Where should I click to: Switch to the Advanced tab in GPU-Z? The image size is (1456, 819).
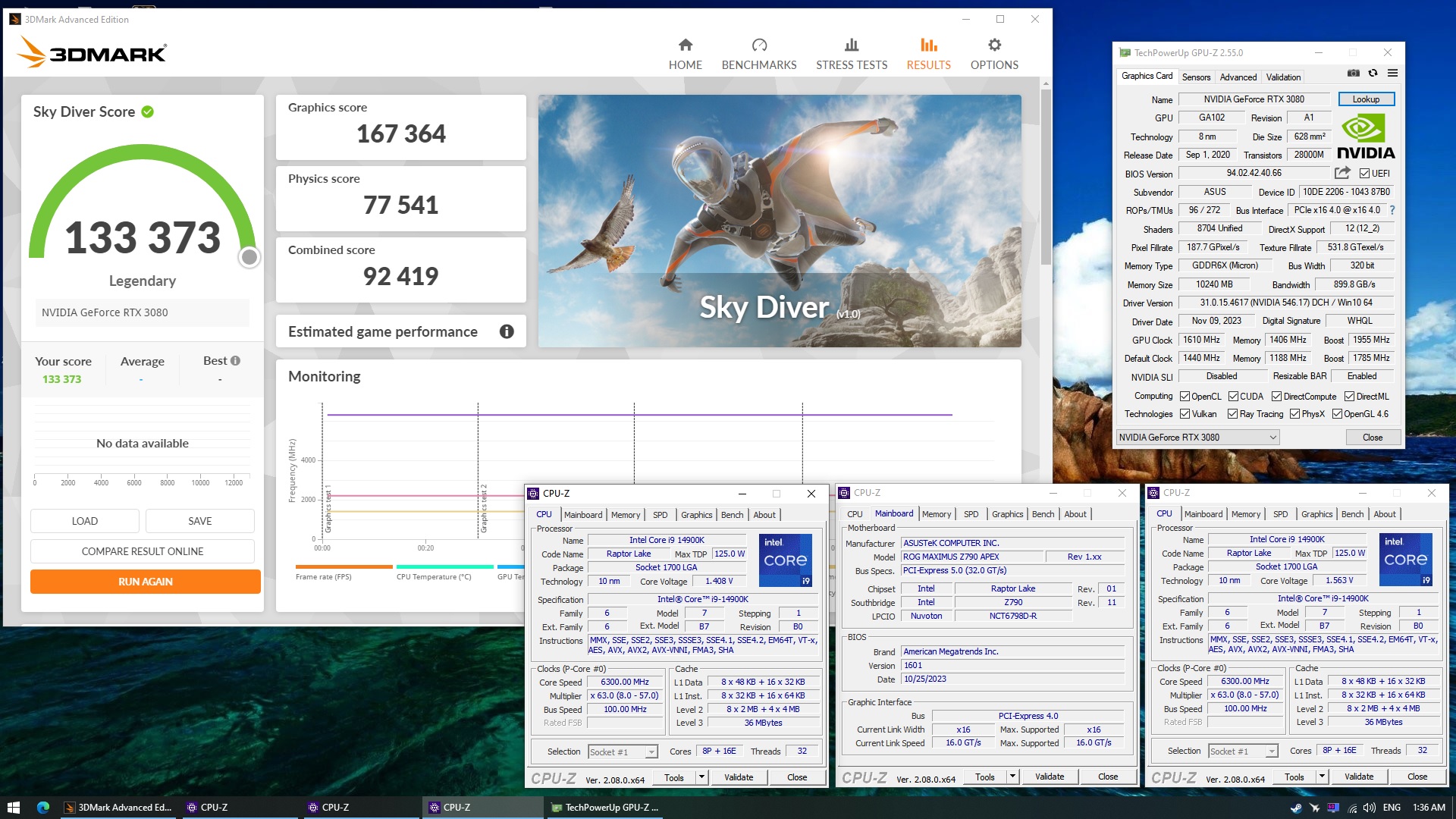coord(1238,77)
